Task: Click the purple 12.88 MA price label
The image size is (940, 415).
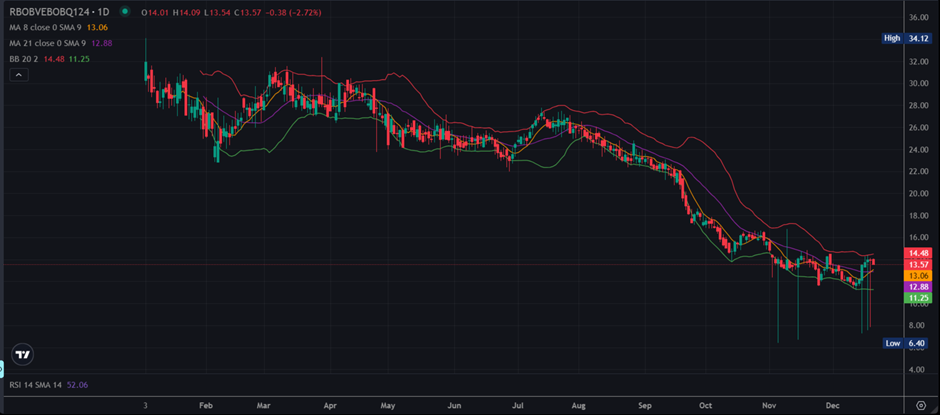Action: (x=918, y=286)
